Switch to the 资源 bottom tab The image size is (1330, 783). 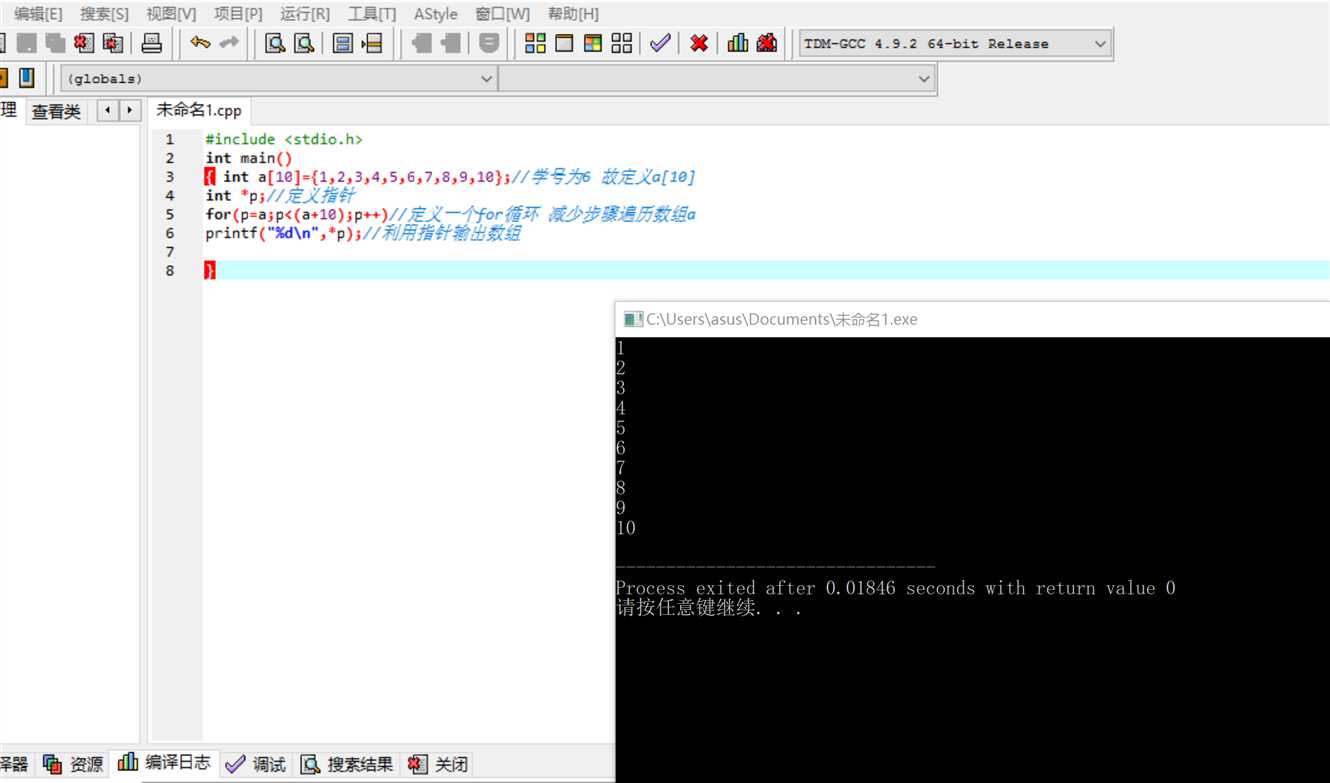(x=74, y=764)
